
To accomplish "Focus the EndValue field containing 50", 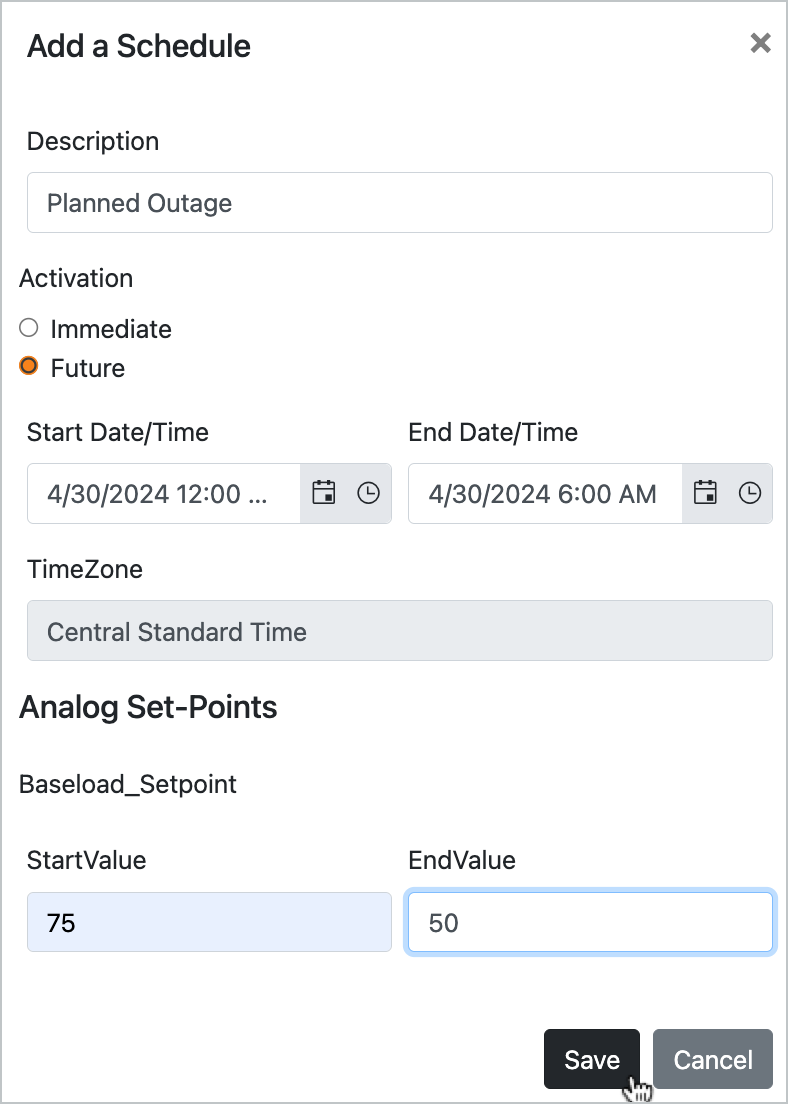I will (x=590, y=921).
